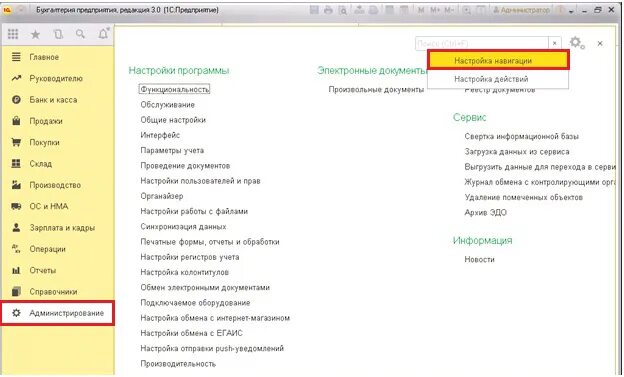Open the dropdown arrow next to the title bar info icon

(x=571, y=12)
